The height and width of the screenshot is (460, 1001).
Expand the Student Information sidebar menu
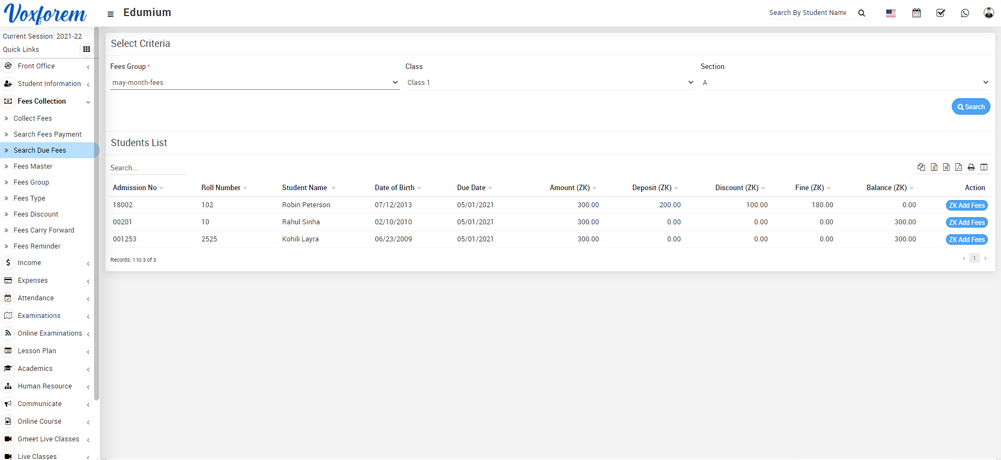[48, 84]
